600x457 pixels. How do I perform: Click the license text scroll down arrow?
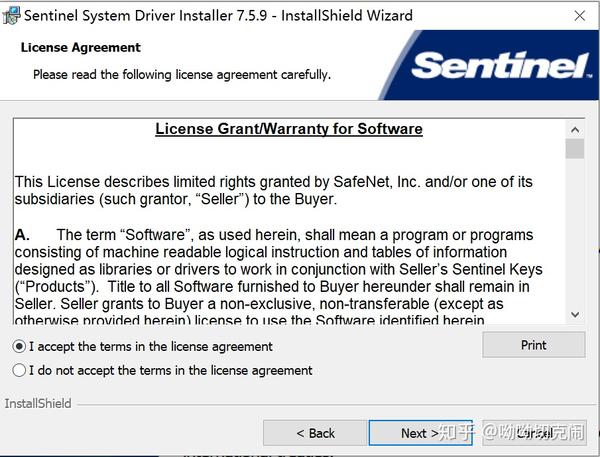(575, 315)
